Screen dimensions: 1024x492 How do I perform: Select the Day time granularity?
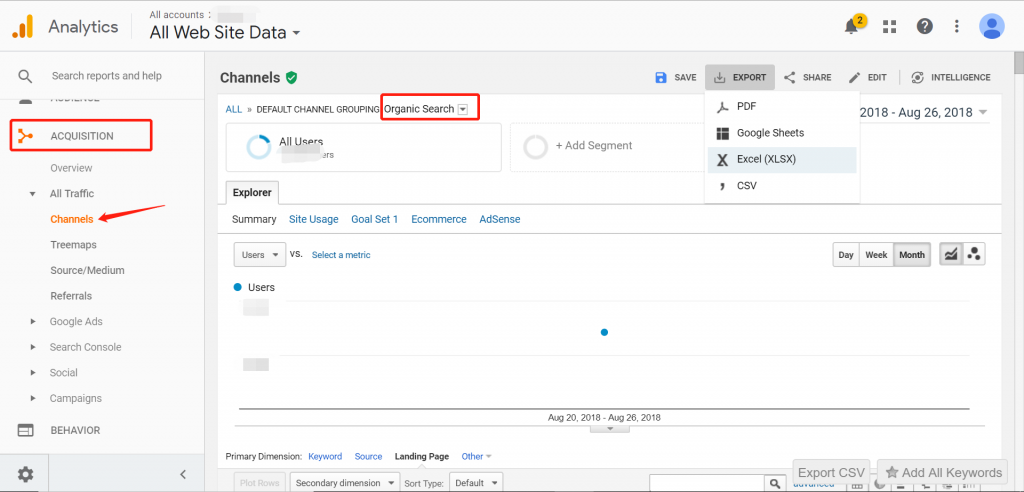pos(846,255)
